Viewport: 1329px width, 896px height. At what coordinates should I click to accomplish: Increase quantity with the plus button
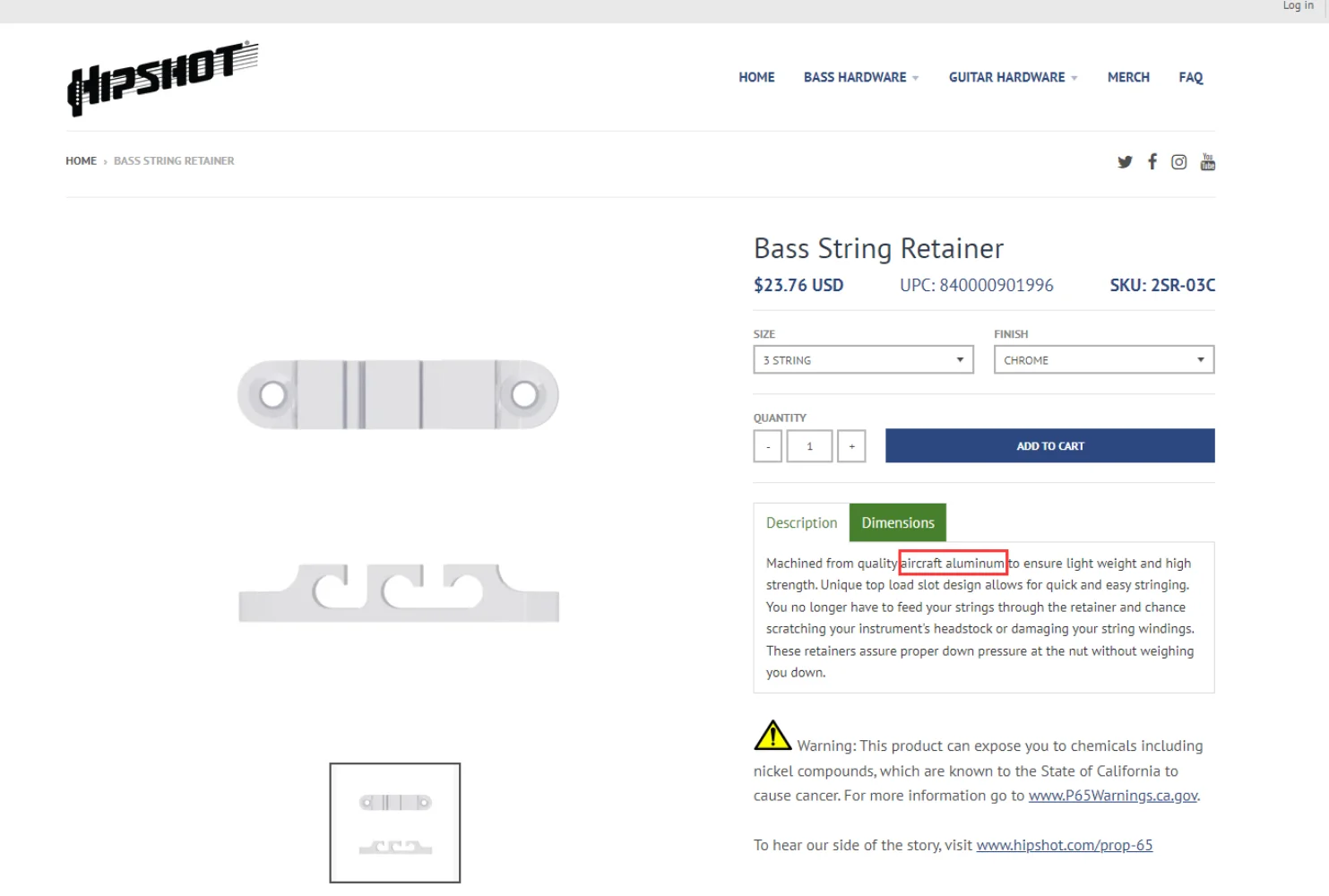coord(851,446)
